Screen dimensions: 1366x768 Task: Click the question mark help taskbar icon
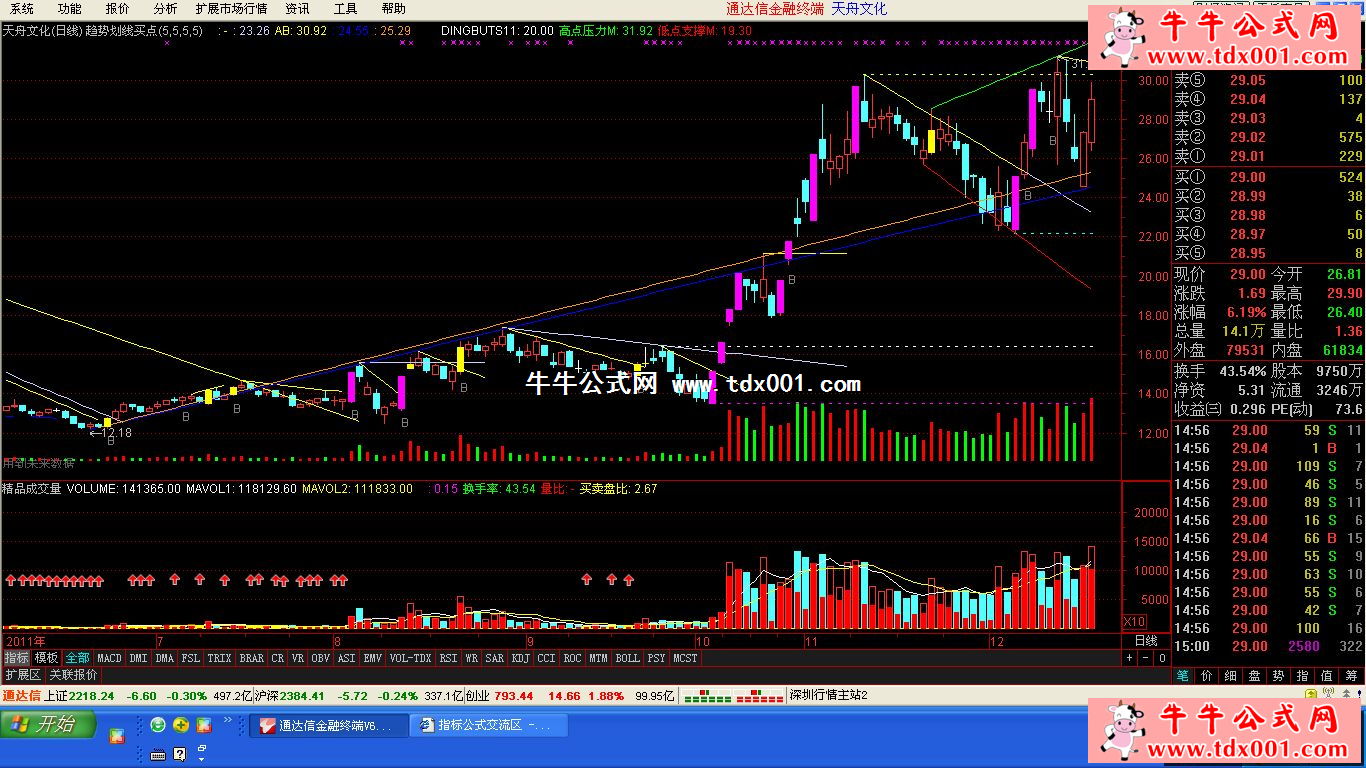click(x=180, y=753)
